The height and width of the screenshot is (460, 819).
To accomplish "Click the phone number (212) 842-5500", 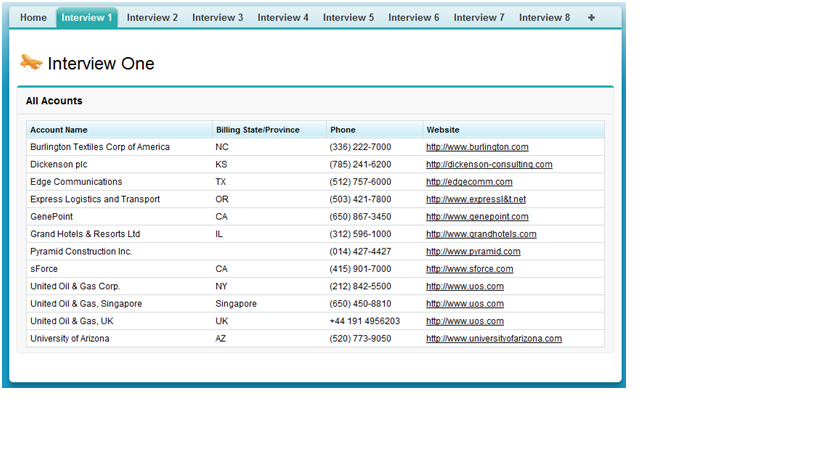I will [360, 286].
